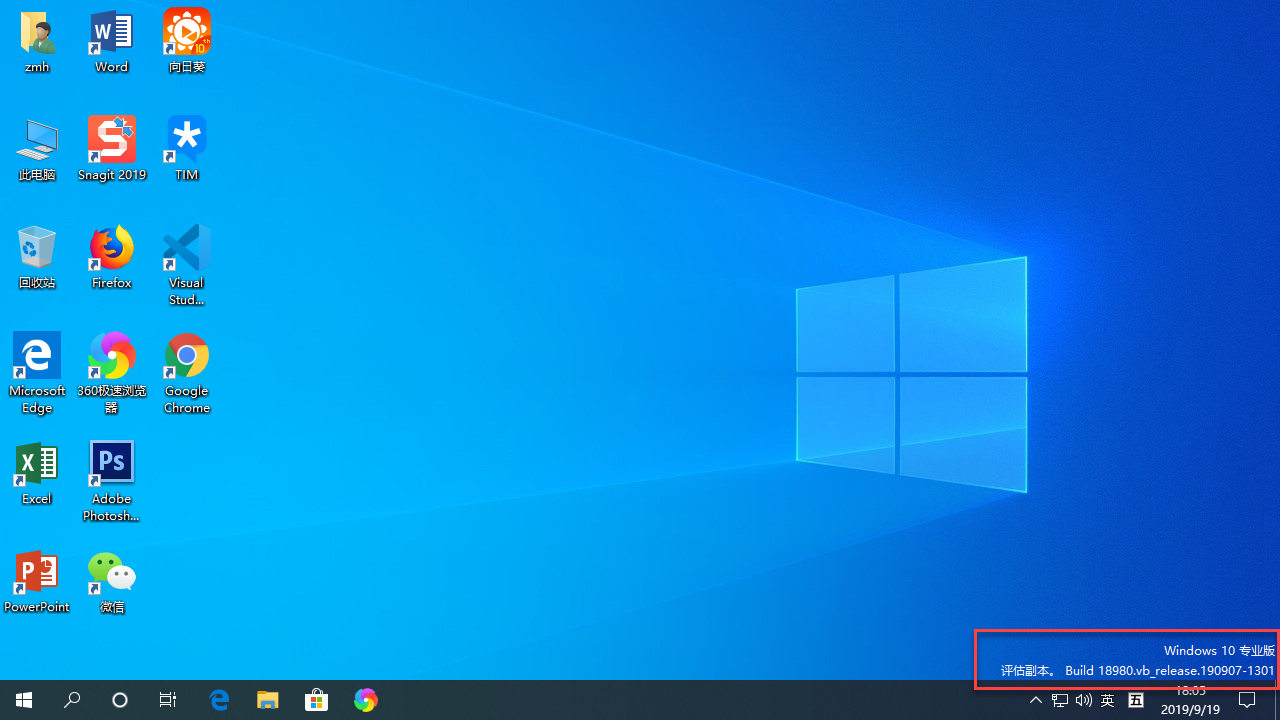
Task: Click Show Desktop strip on taskbar
Action: 1277,700
